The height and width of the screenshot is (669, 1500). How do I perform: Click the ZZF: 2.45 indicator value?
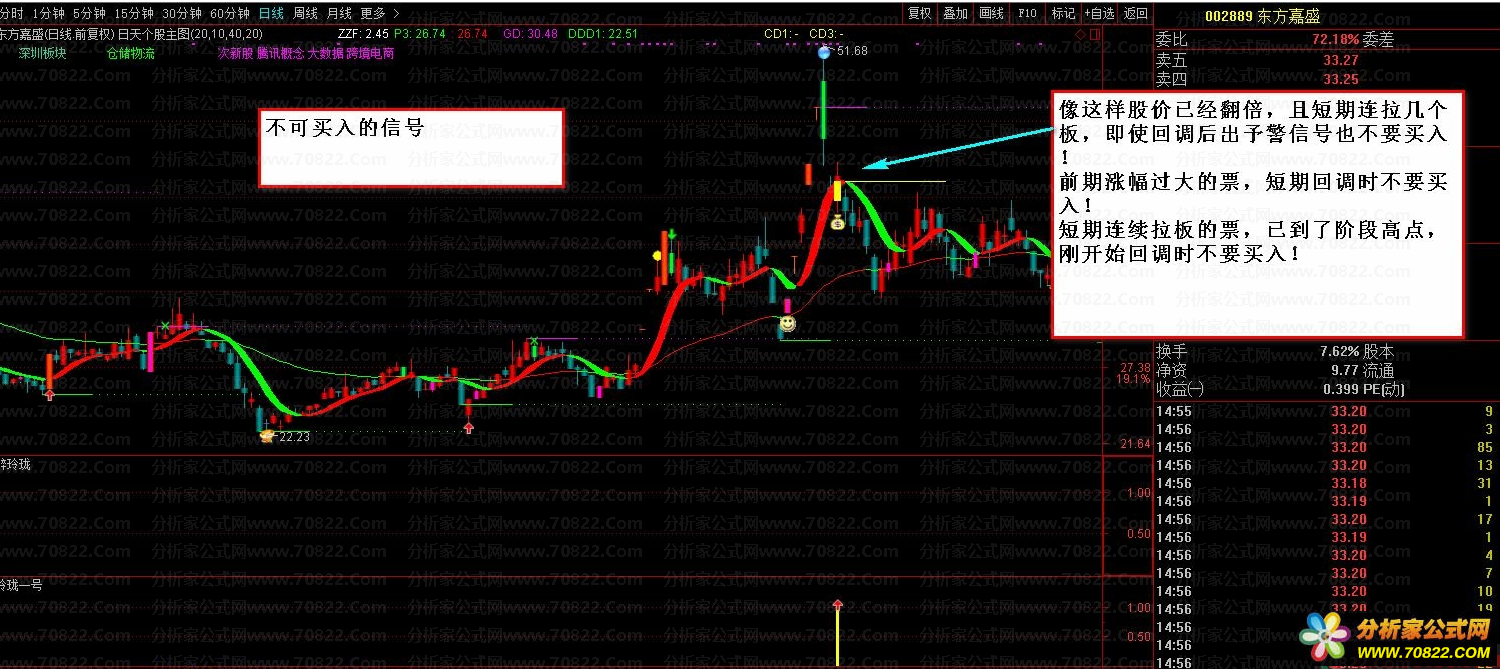click(x=363, y=33)
